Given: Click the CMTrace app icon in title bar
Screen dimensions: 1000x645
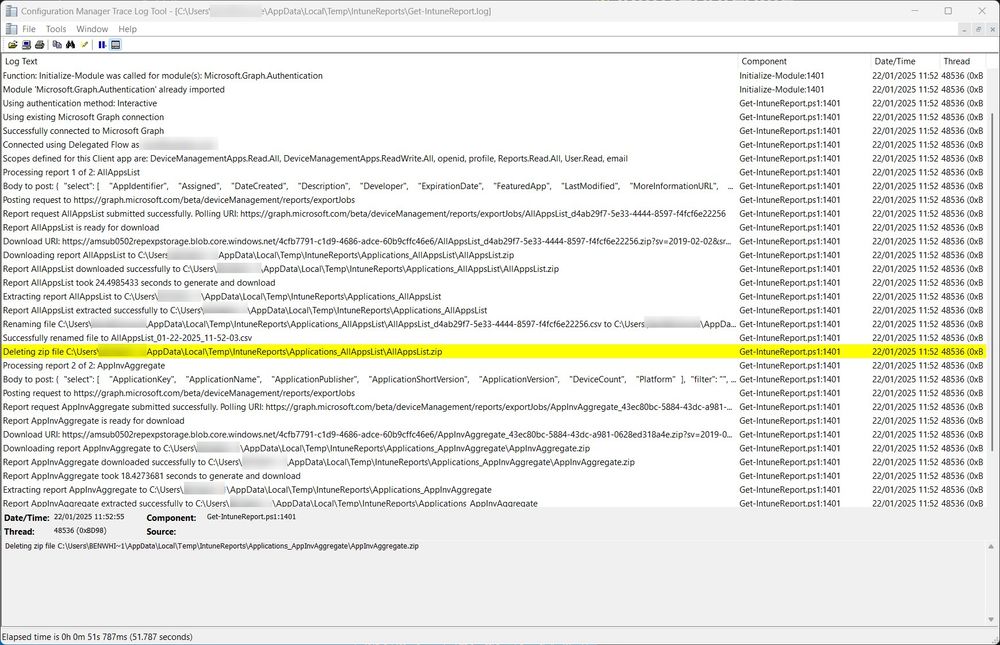Looking at the screenshot, I should (11, 11).
